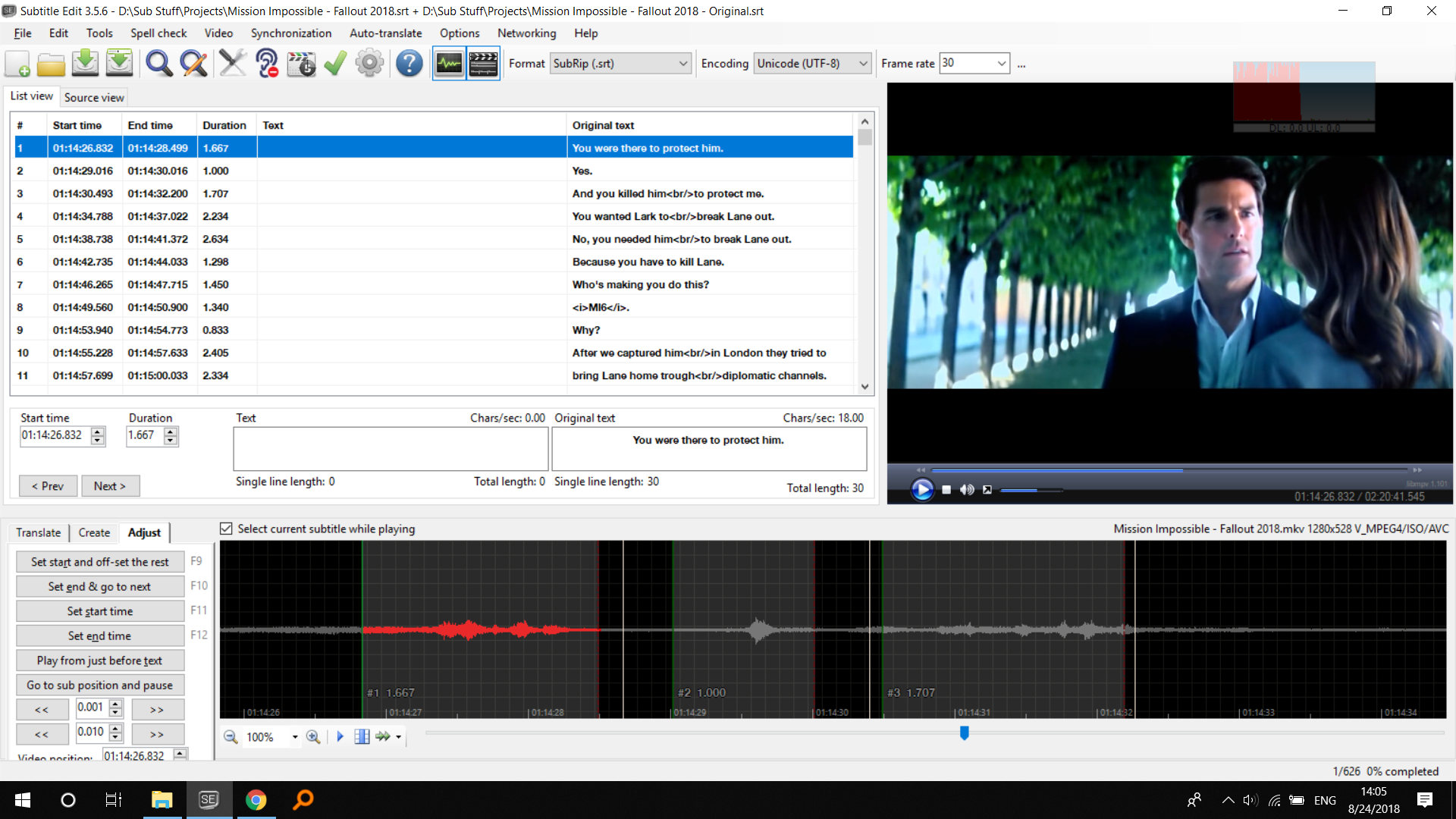Image resolution: width=1456 pixels, height=819 pixels.
Task: Click the waveform position slider handle
Action: [964, 733]
